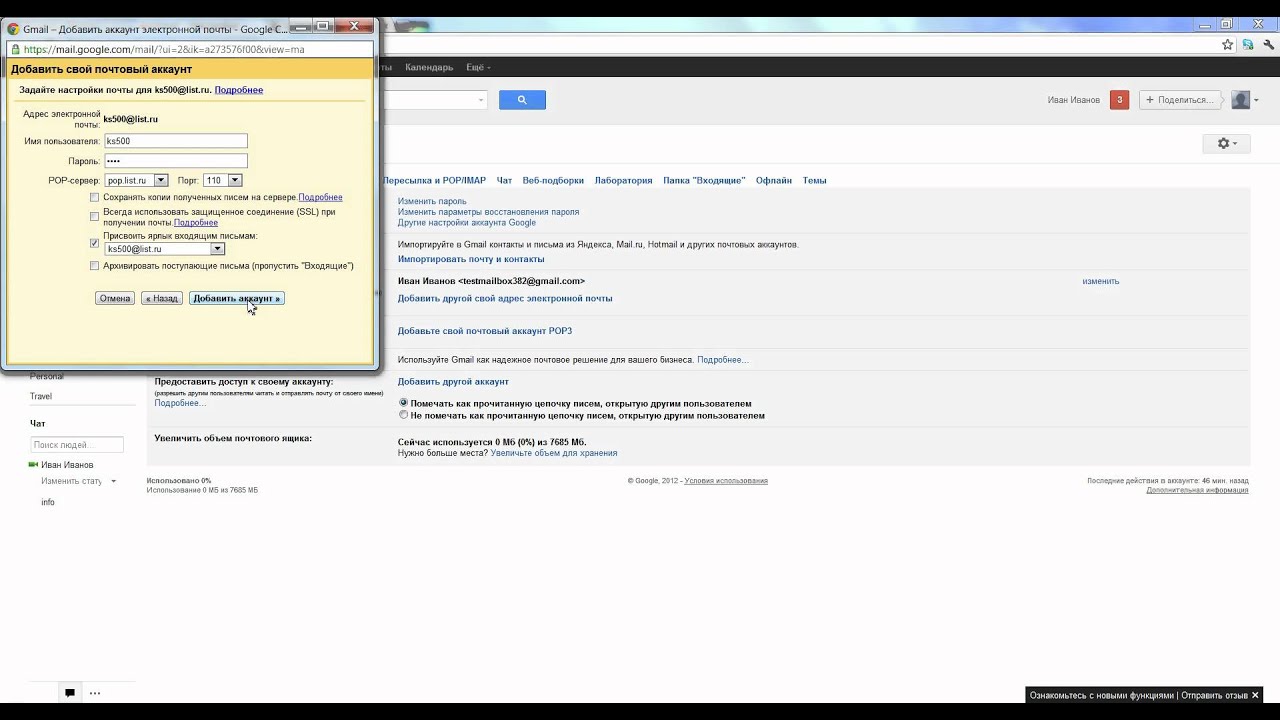Bookmark page with the star icon
The width and height of the screenshot is (1280, 720).
click(1227, 45)
